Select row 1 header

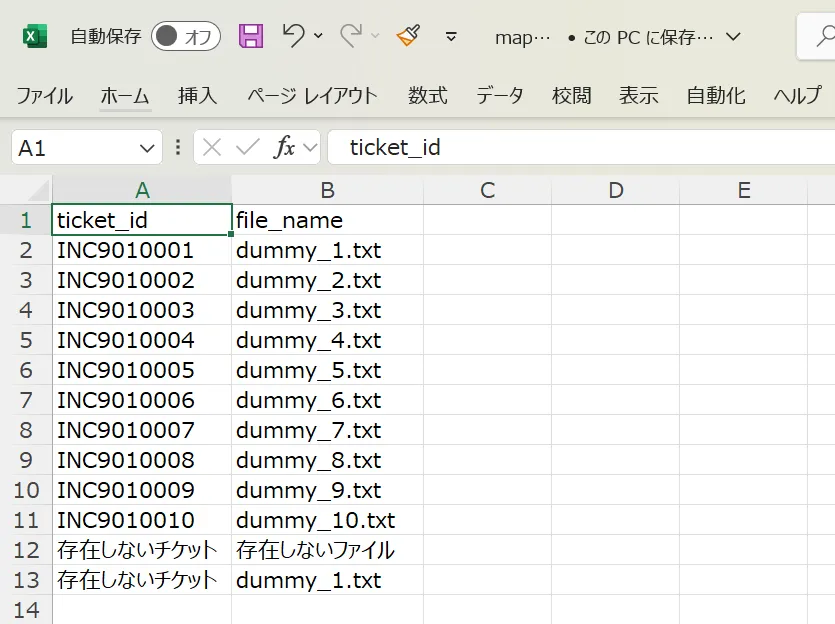(x=26, y=220)
